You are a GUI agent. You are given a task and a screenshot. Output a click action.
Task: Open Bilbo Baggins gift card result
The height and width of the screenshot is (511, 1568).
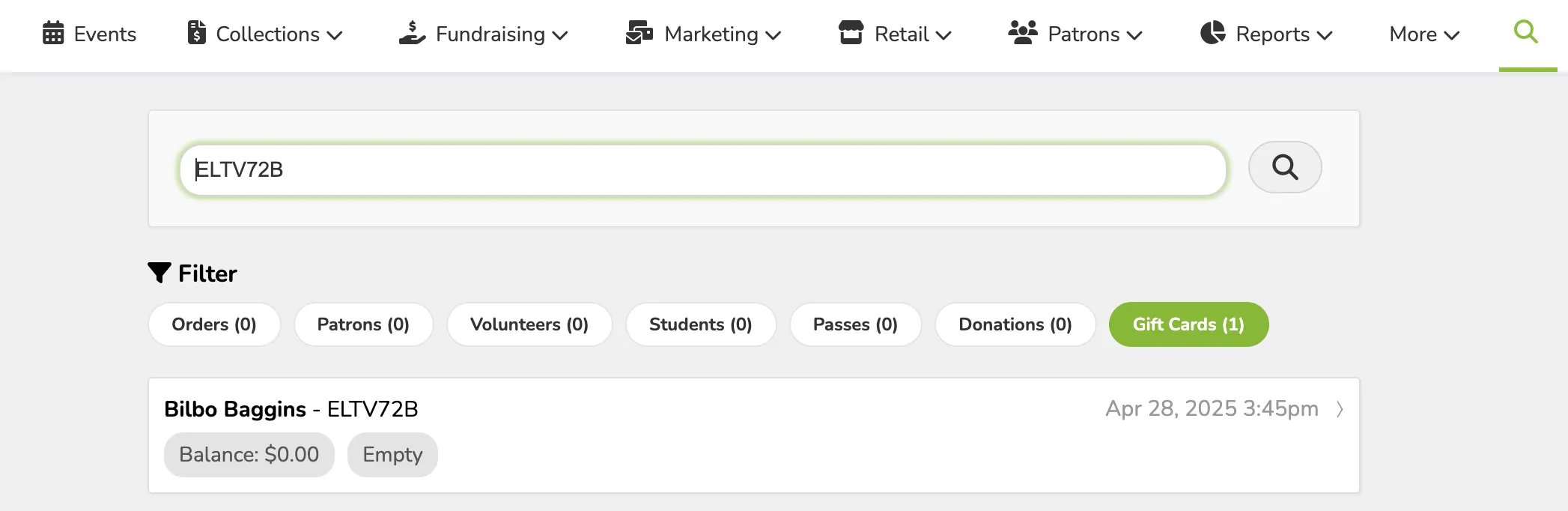point(754,435)
